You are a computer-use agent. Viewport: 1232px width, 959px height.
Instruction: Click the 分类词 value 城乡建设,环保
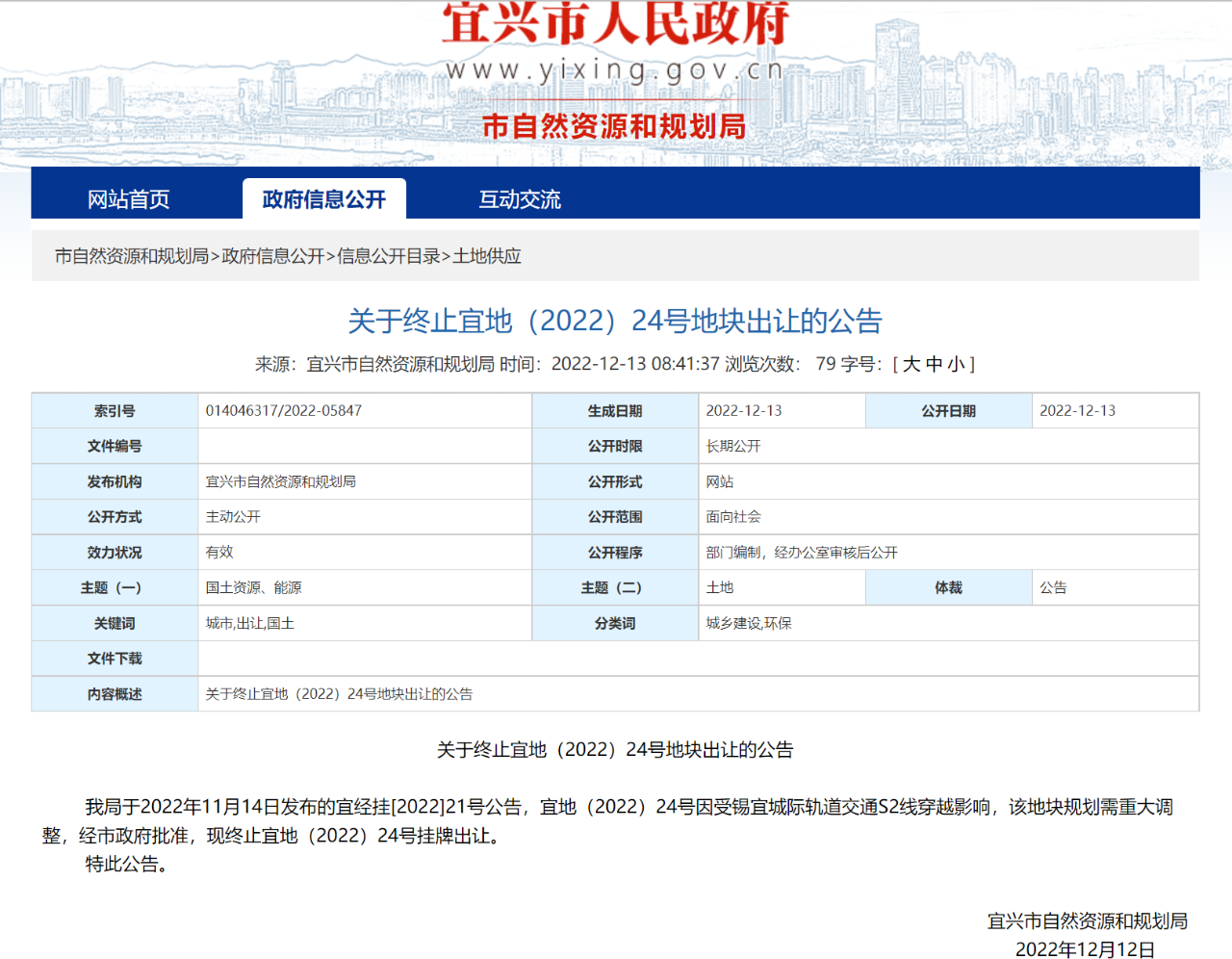click(749, 623)
